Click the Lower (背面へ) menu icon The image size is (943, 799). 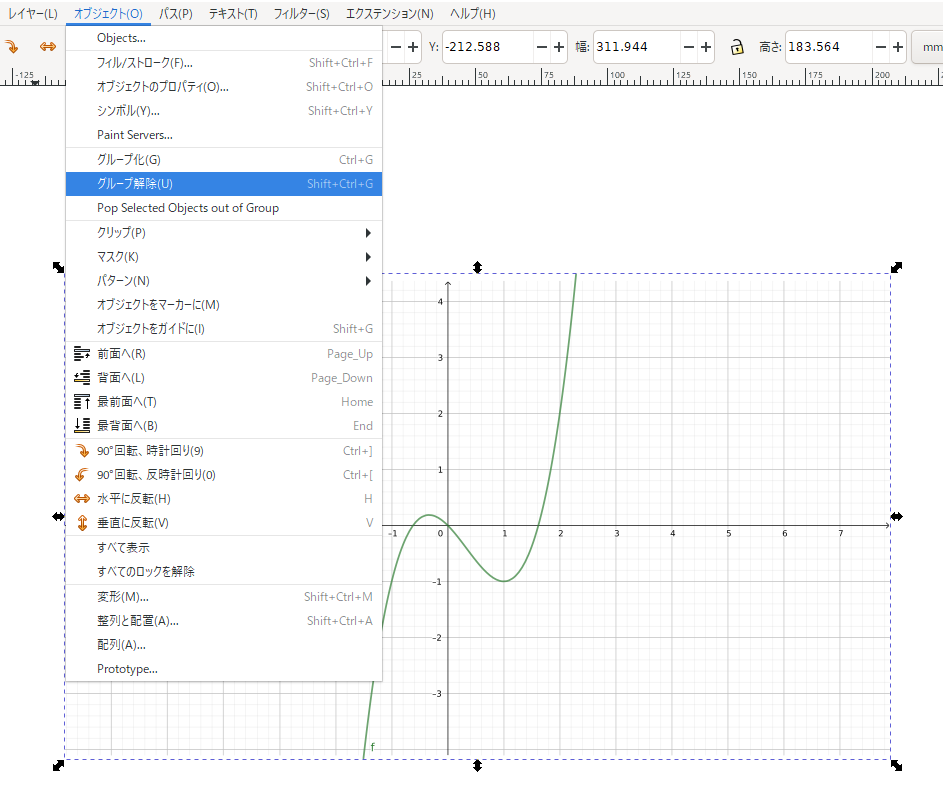click(82, 378)
